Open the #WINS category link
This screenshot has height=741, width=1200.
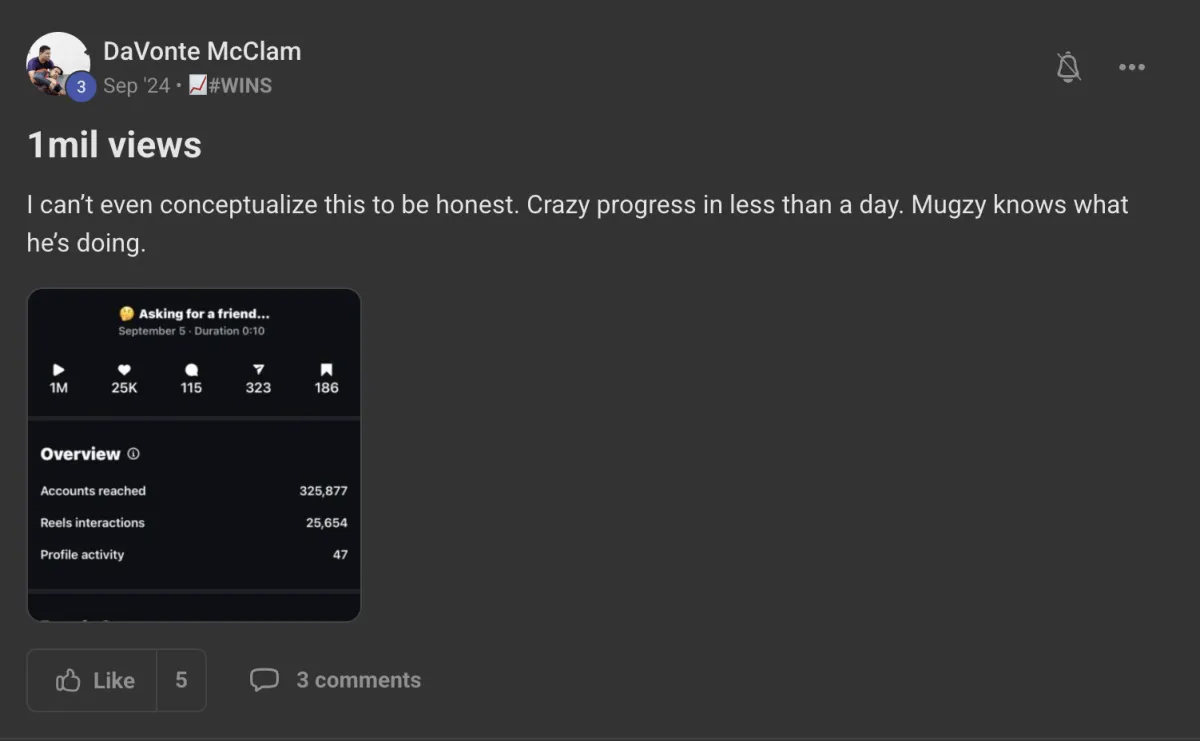[240, 86]
